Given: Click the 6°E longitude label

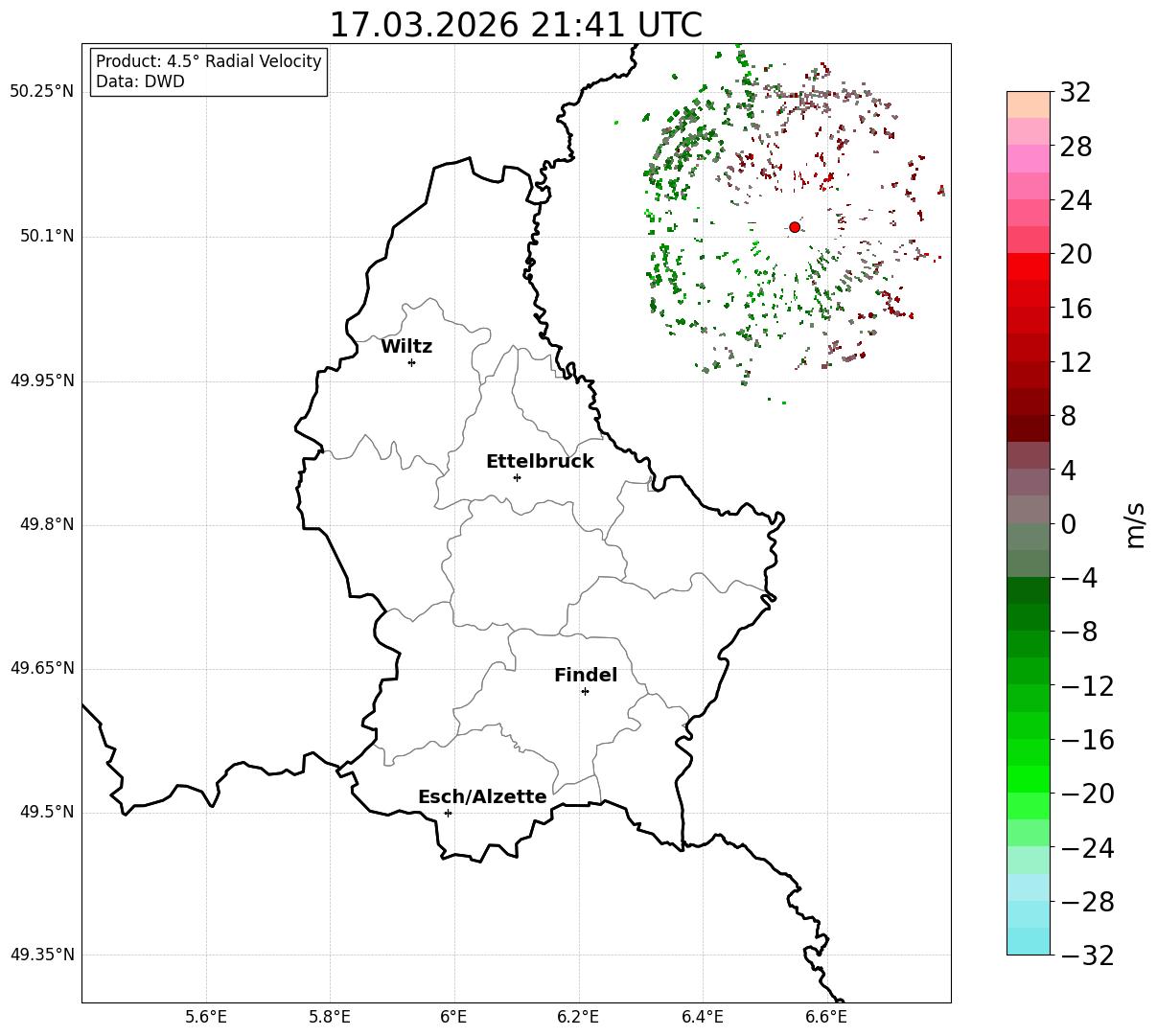Looking at the screenshot, I should coord(453,1017).
